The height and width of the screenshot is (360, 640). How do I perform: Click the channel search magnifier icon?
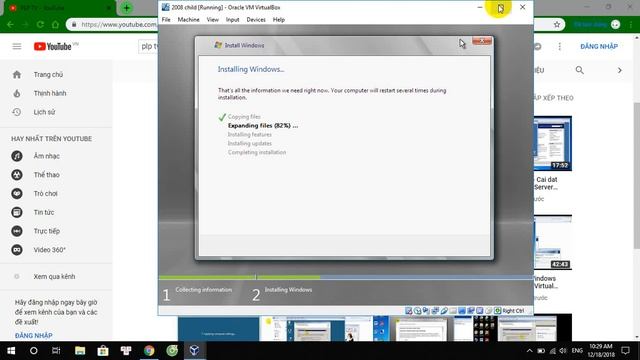pos(580,70)
